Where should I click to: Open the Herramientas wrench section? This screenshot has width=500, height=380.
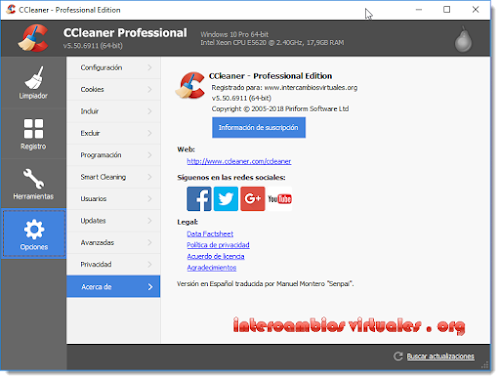(x=33, y=184)
